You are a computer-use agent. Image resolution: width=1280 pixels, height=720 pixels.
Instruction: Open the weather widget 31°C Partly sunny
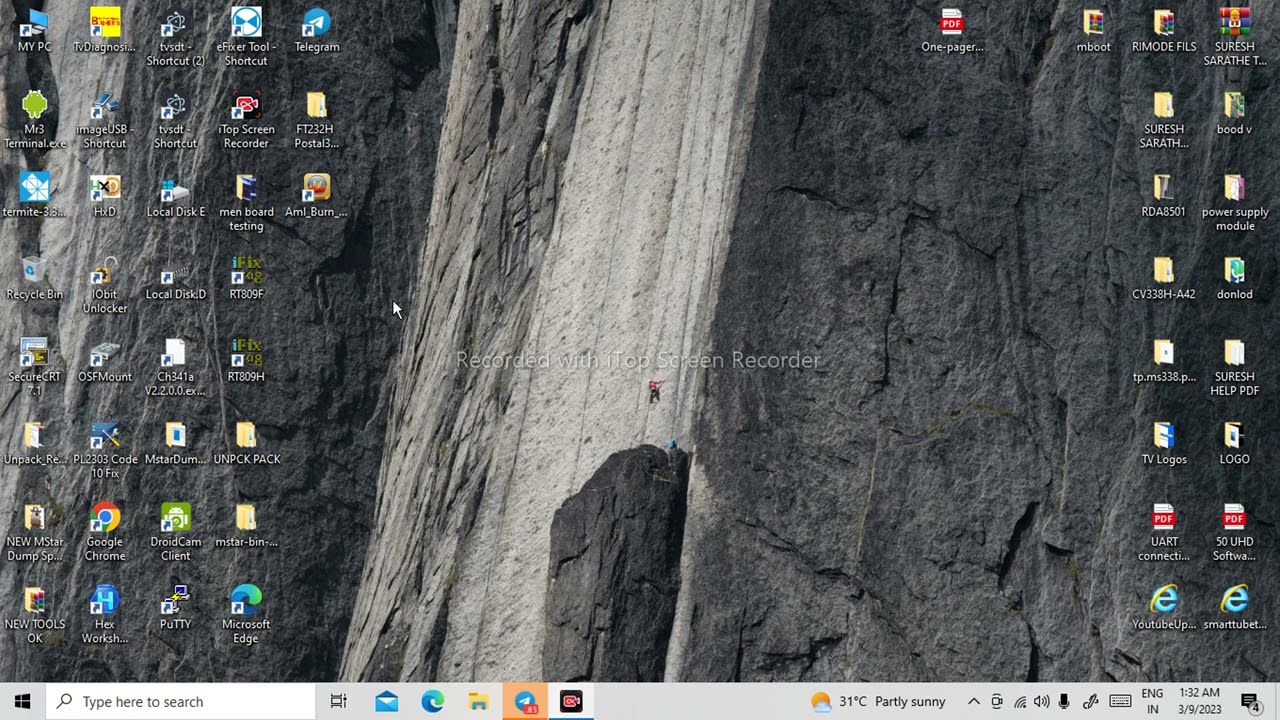pos(878,701)
